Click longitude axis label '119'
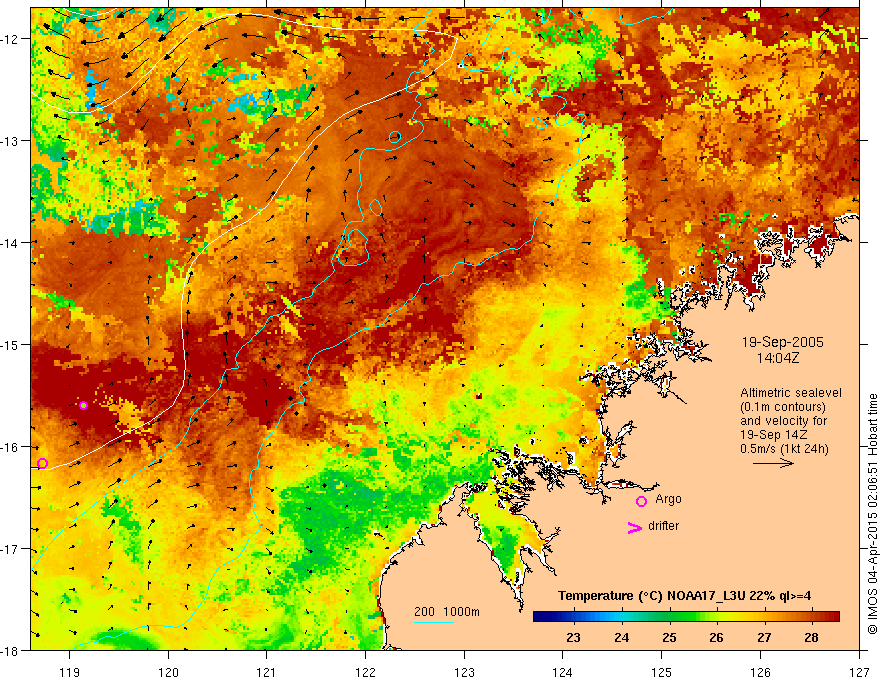The height and width of the screenshot is (680, 880). pos(70,672)
